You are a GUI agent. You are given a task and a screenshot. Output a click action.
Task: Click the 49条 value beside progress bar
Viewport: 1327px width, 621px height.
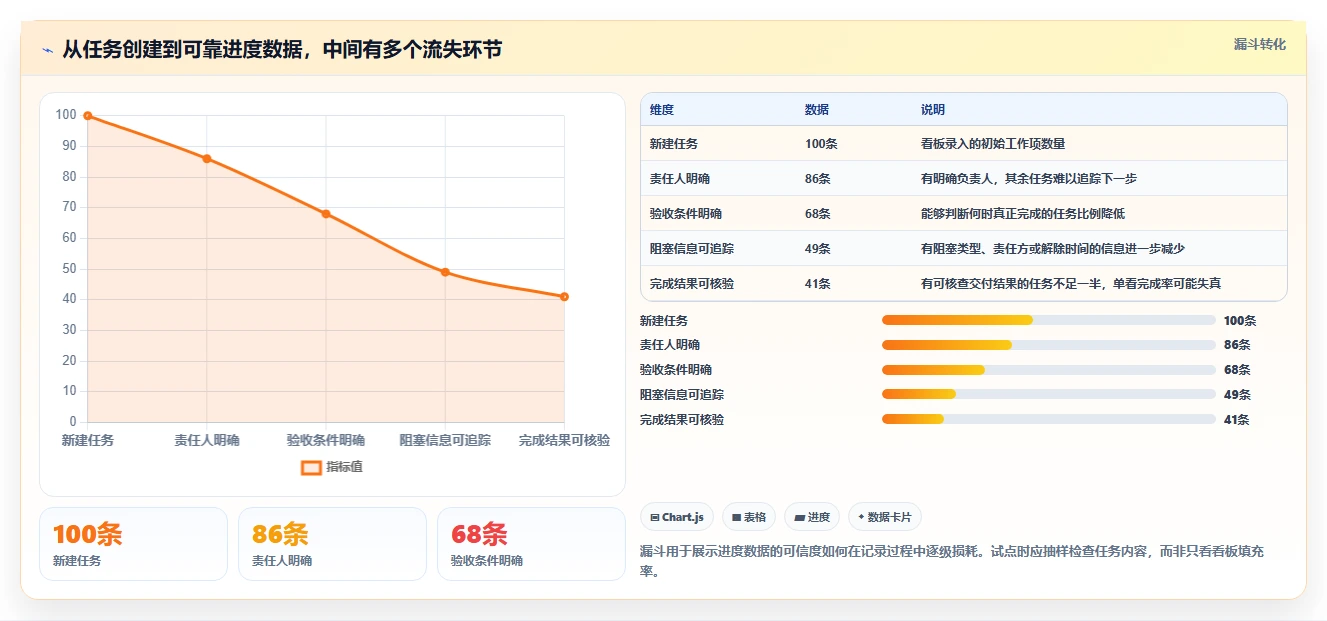(x=1237, y=395)
